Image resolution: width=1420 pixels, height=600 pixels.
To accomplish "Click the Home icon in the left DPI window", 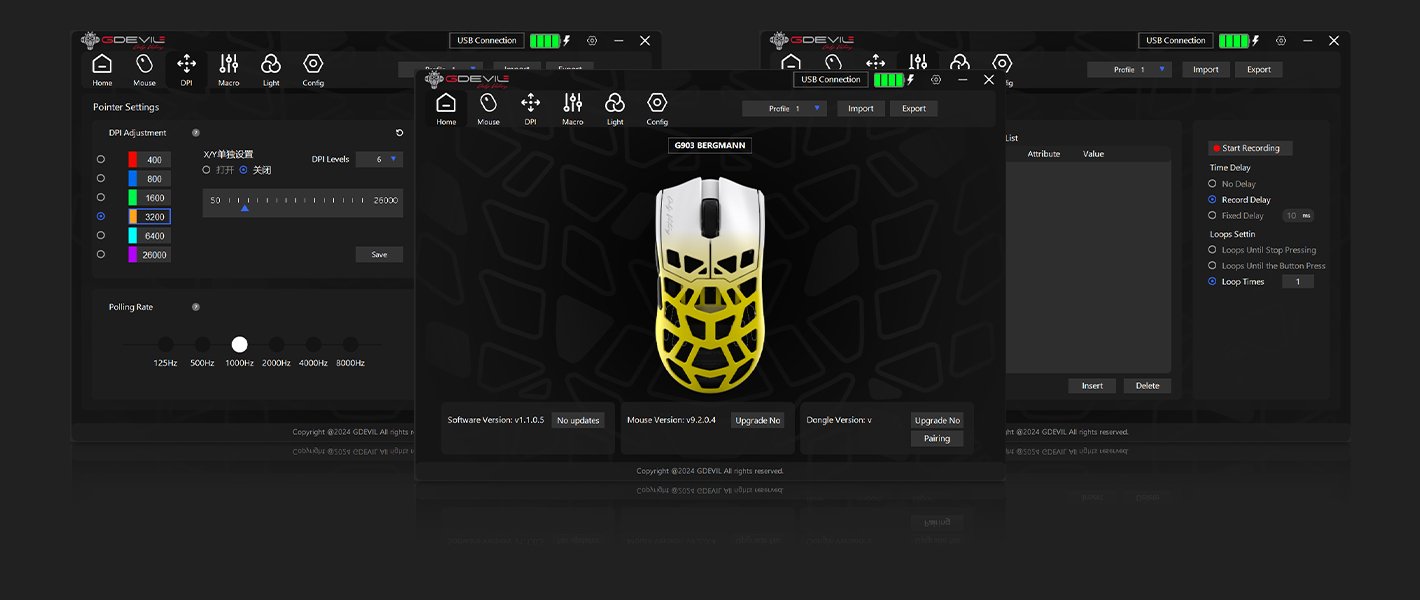I will (x=102, y=69).
